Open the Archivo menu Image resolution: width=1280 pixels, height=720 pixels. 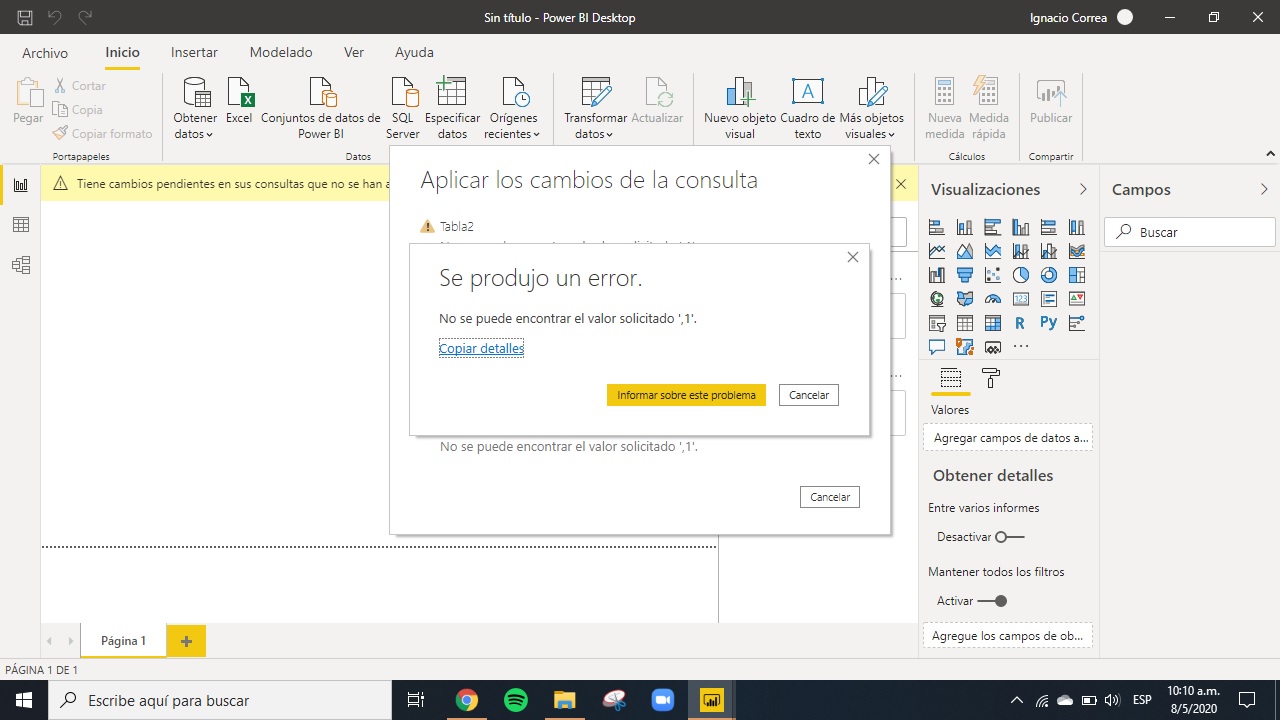coord(45,53)
